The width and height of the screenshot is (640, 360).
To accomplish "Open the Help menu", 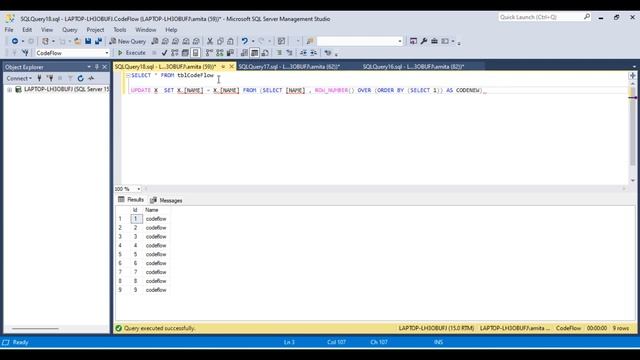I will coord(171,30).
